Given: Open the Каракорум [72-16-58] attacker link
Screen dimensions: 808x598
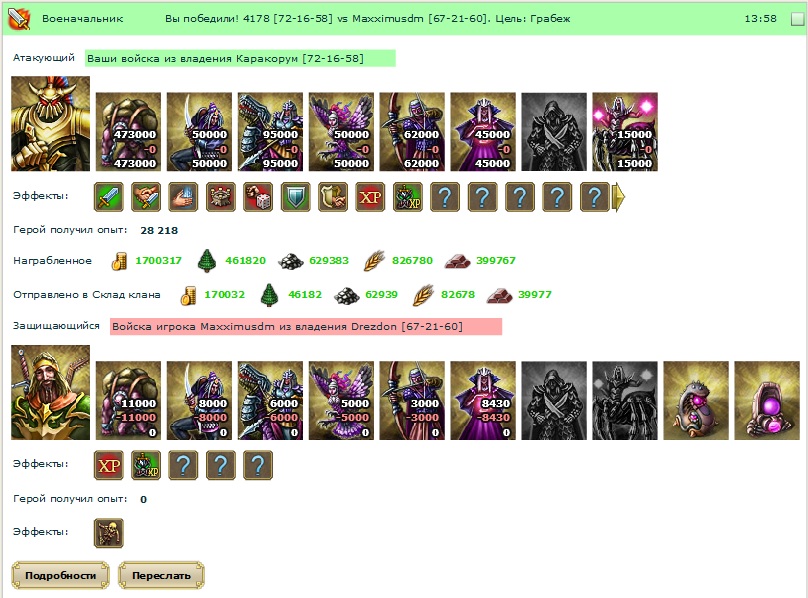Looking at the screenshot, I should [240, 58].
